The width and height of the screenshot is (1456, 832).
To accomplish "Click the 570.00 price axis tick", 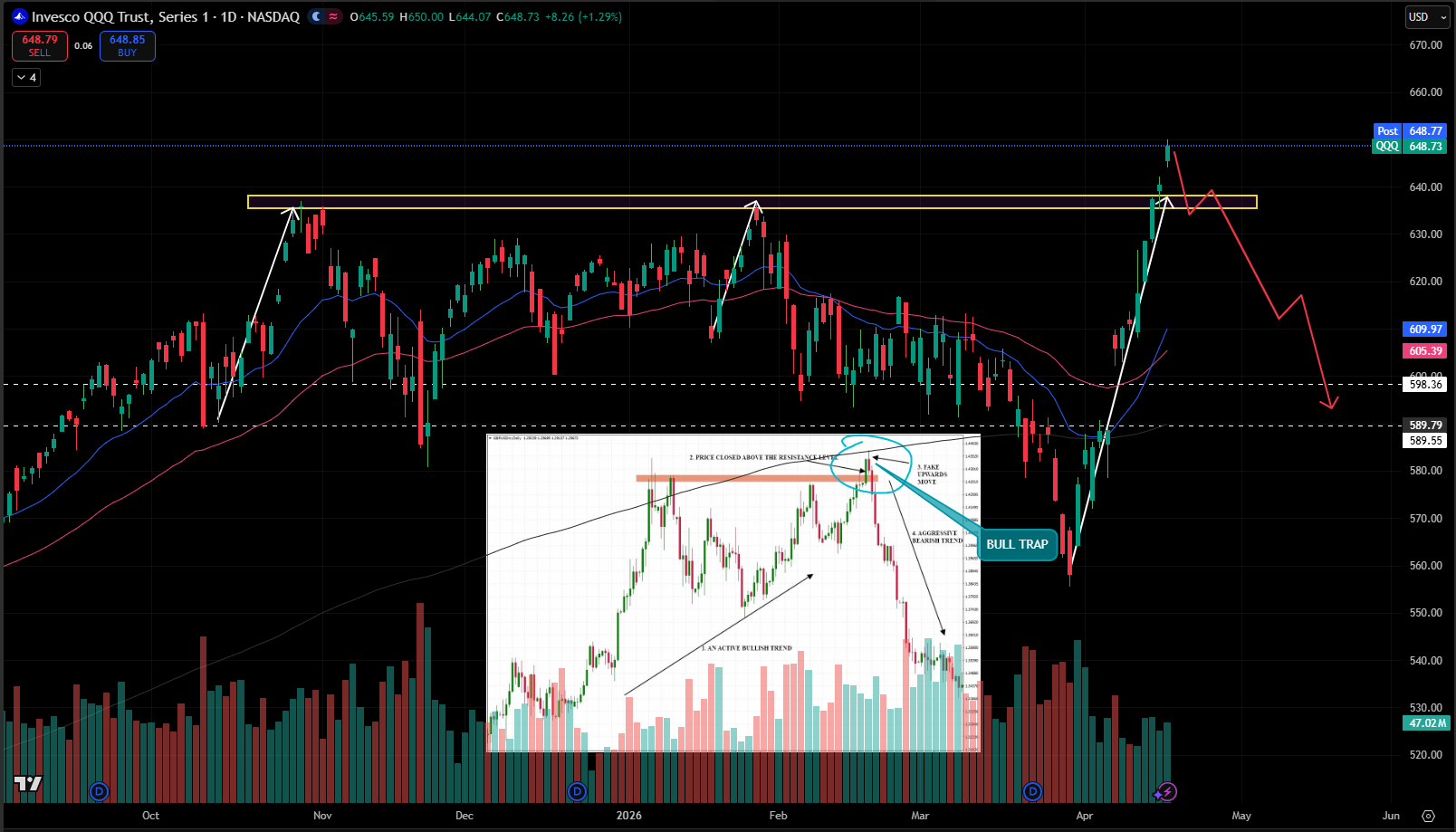I will click(1426, 519).
